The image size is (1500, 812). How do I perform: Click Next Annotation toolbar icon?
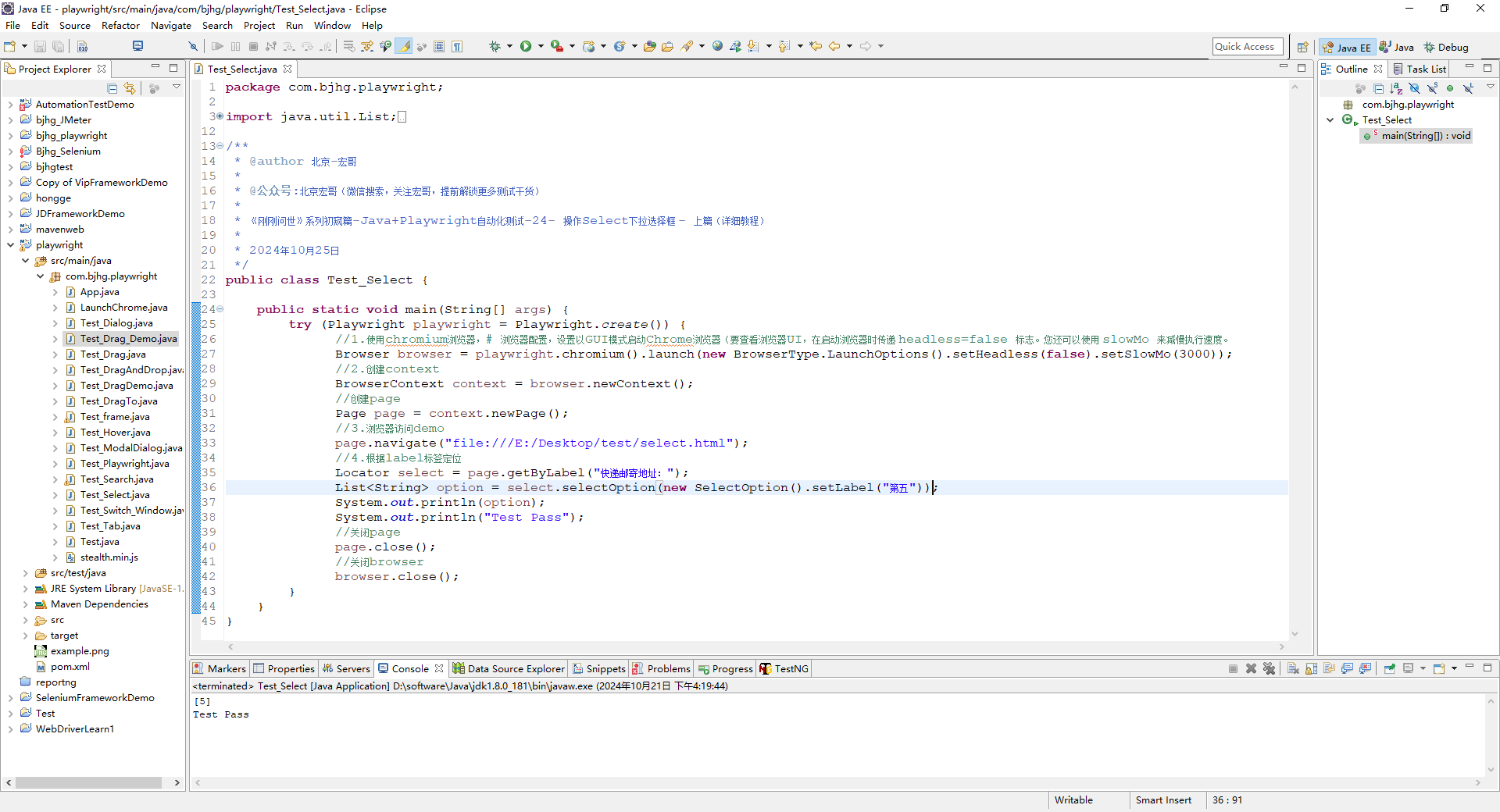click(753, 46)
